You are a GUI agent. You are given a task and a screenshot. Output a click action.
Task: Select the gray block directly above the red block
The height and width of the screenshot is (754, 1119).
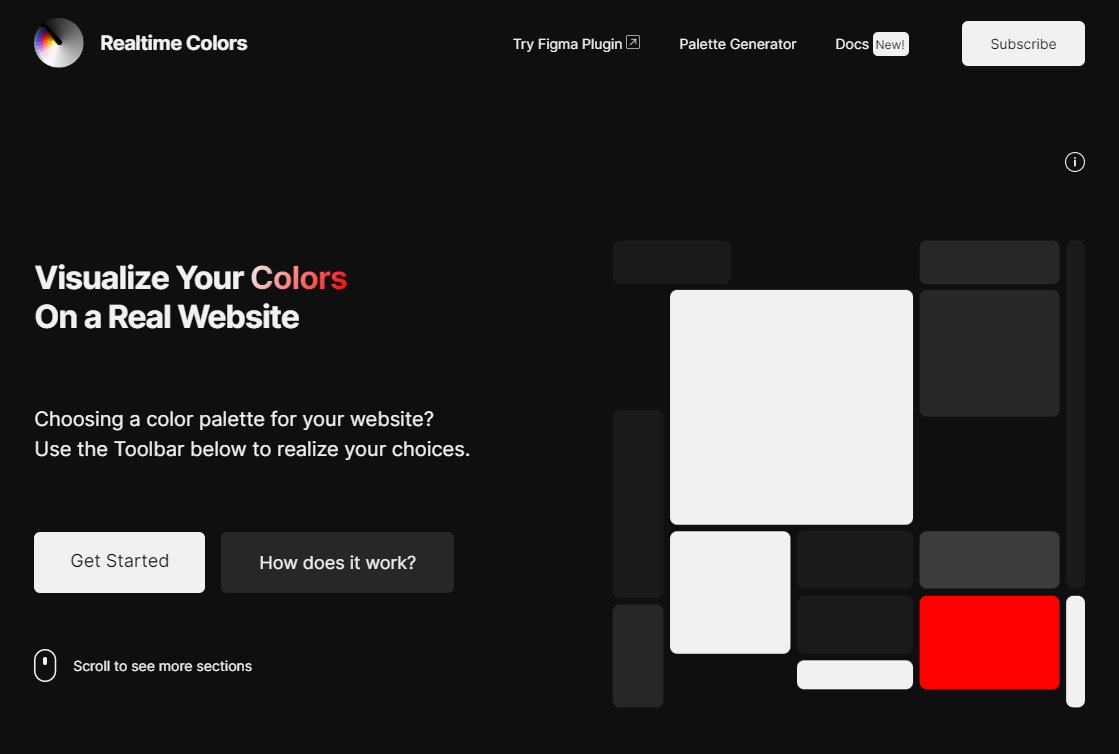click(989, 560)
